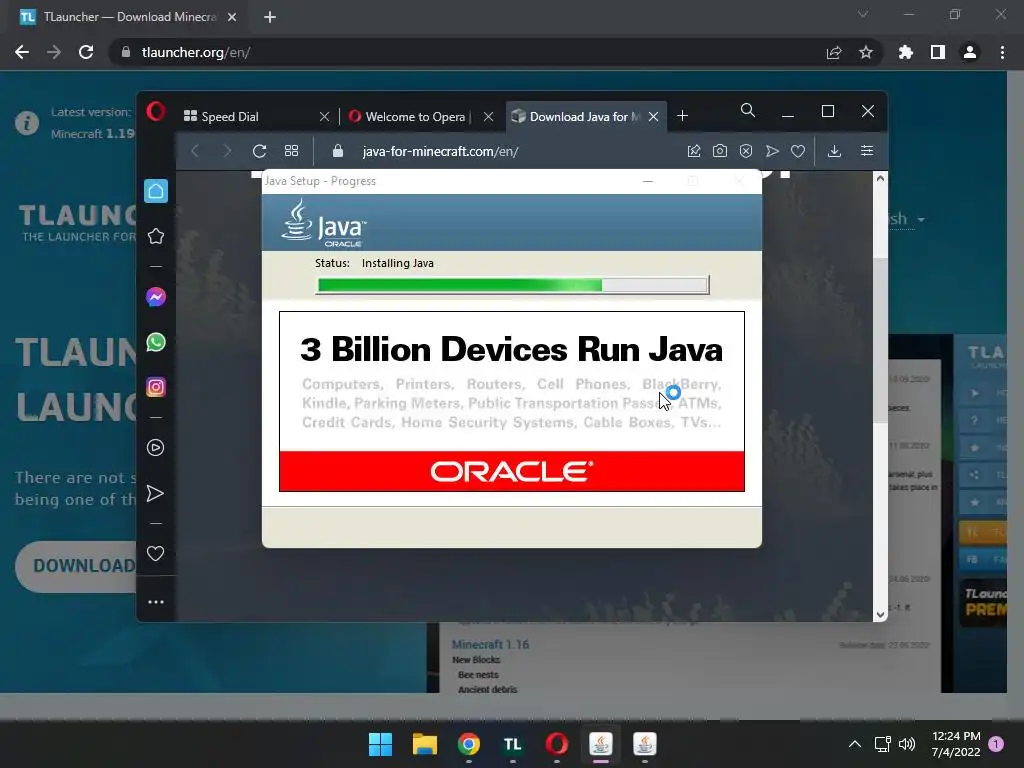Show hidden system tray icons

[x=854, y=744]
